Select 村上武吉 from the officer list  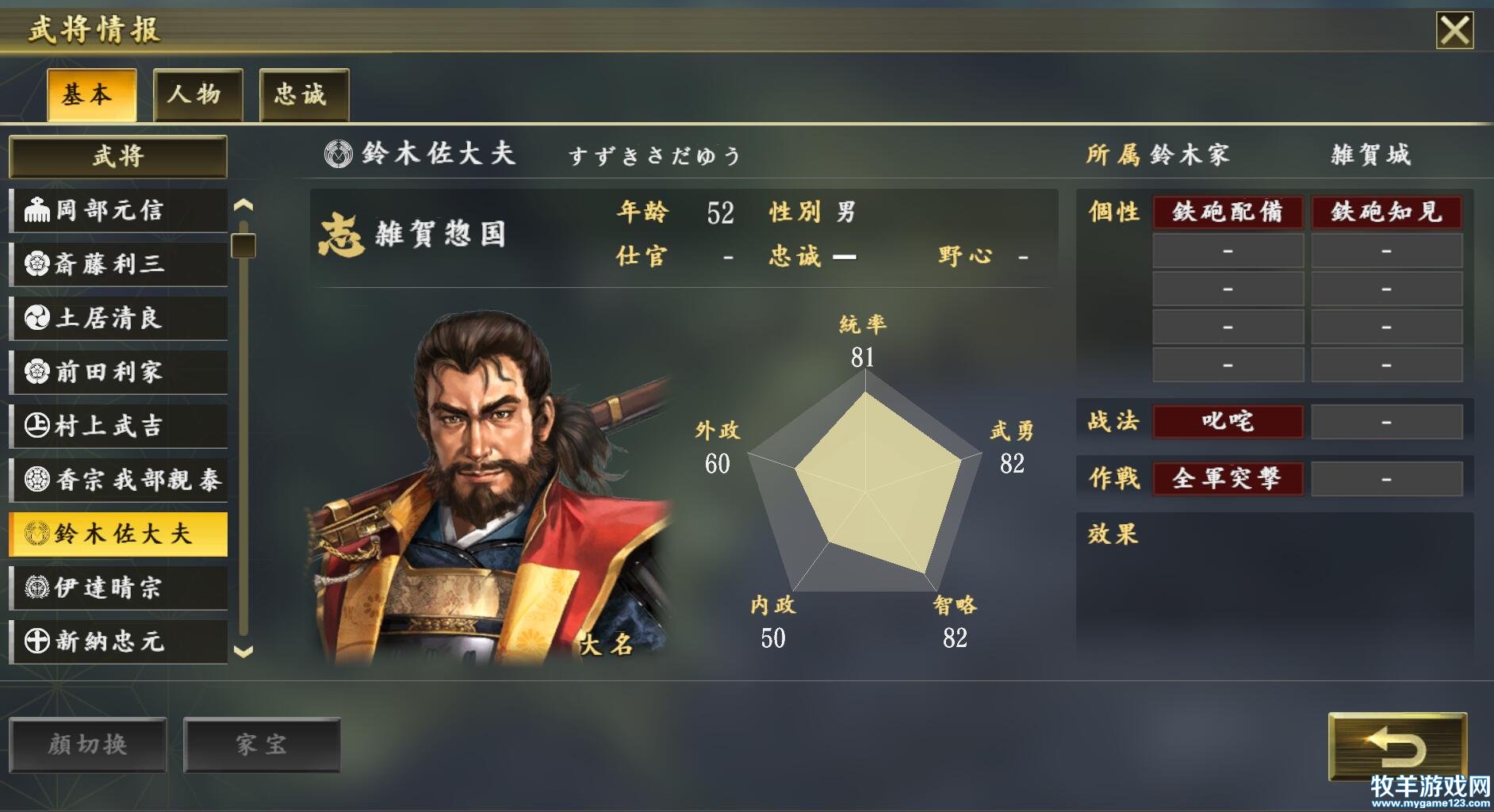point(118,426)
